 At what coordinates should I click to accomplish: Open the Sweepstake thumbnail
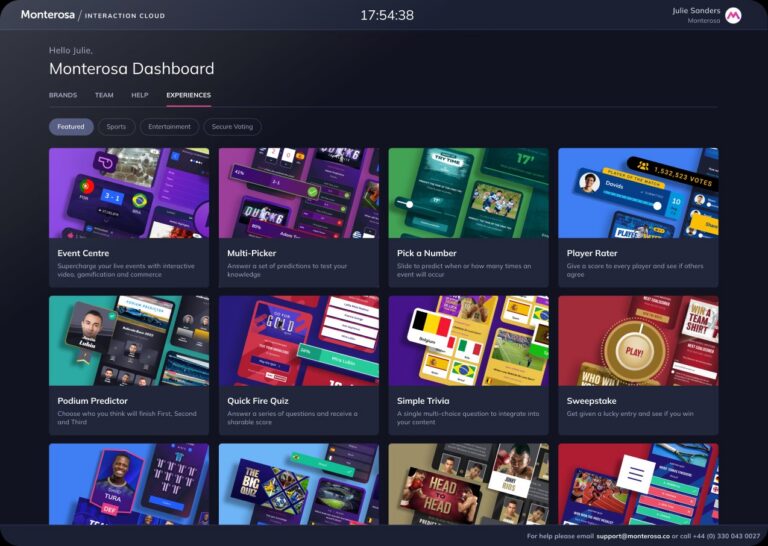[x=638, y=341]
